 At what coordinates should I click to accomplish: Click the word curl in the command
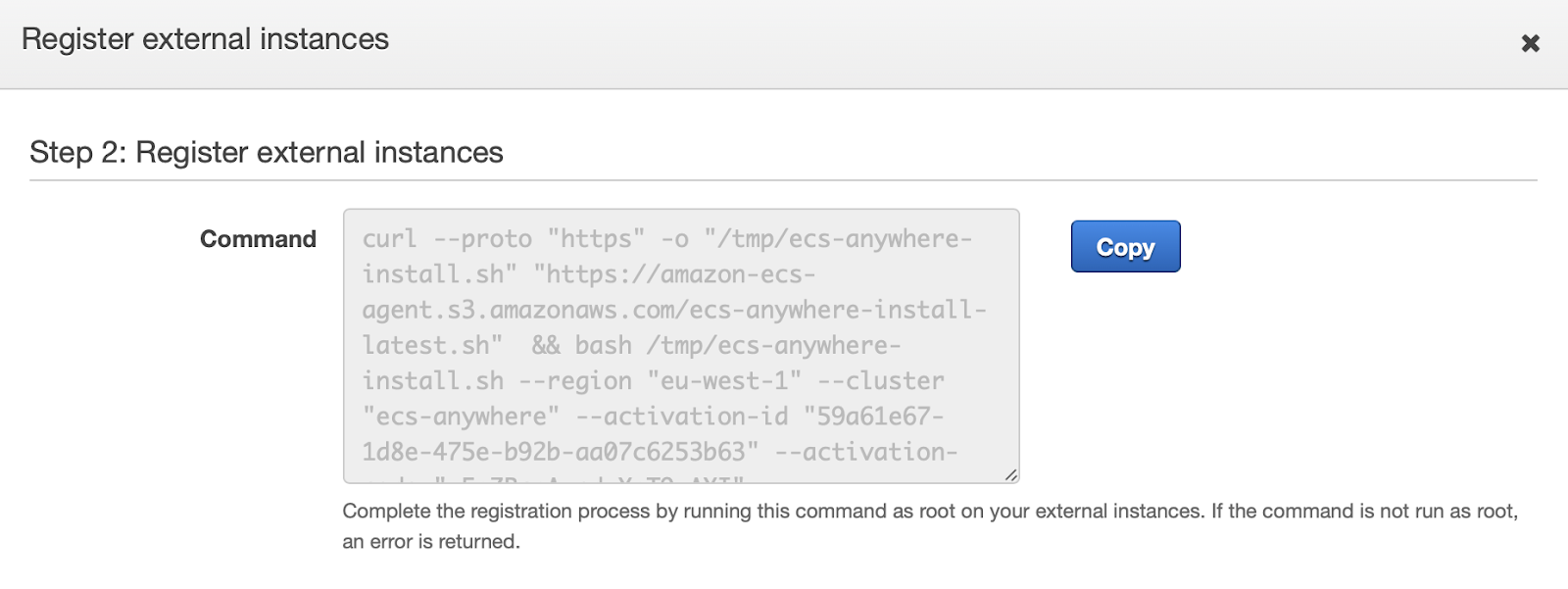click(389, 239)
